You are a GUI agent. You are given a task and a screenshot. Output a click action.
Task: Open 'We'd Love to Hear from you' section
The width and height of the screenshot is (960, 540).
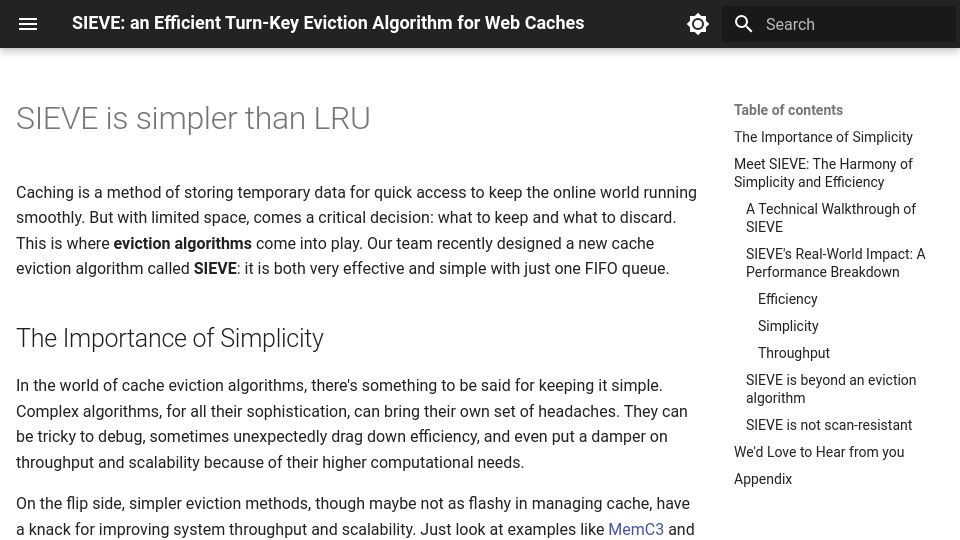819,452
